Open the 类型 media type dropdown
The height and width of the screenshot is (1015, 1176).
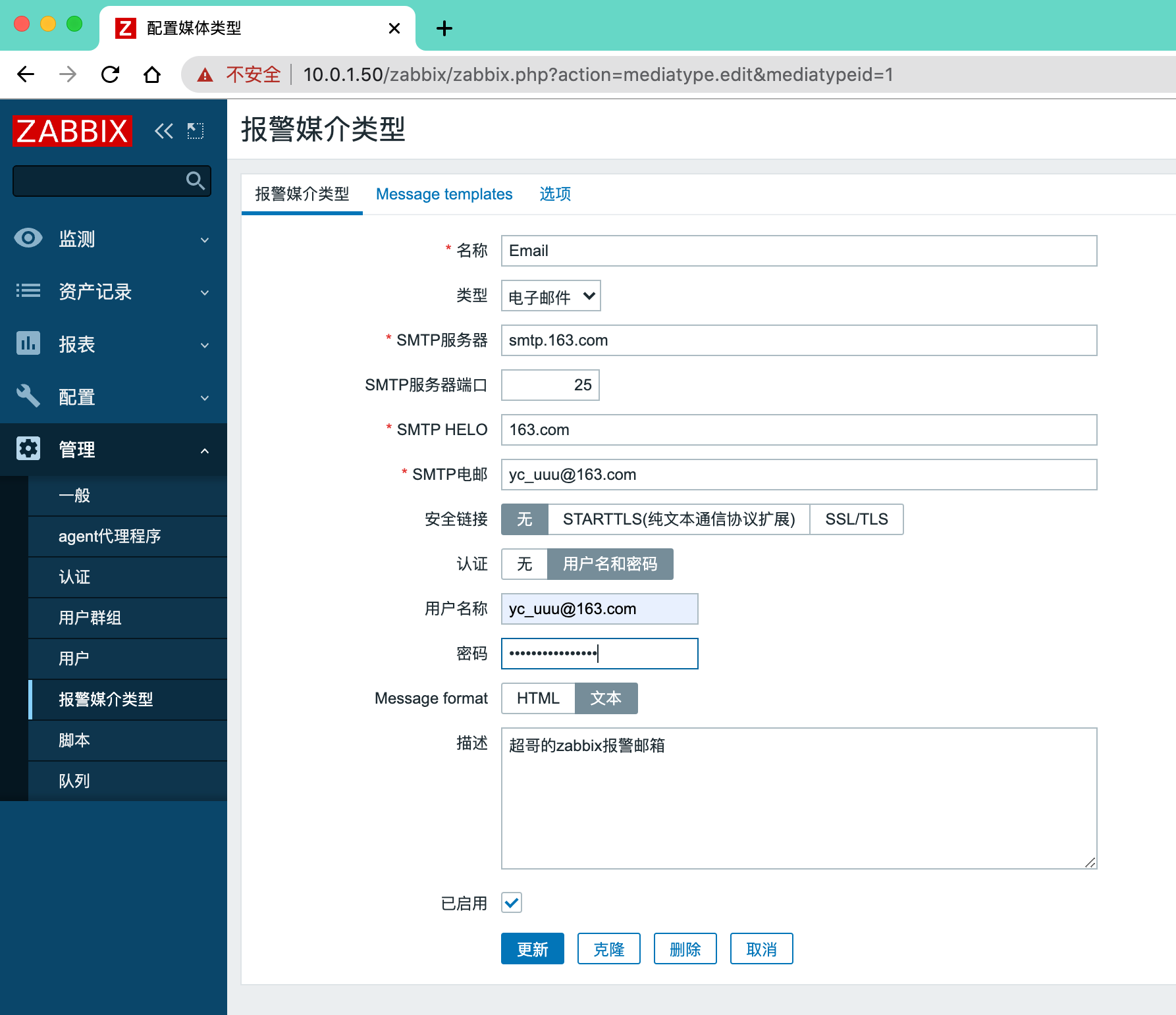pos(551,296)
